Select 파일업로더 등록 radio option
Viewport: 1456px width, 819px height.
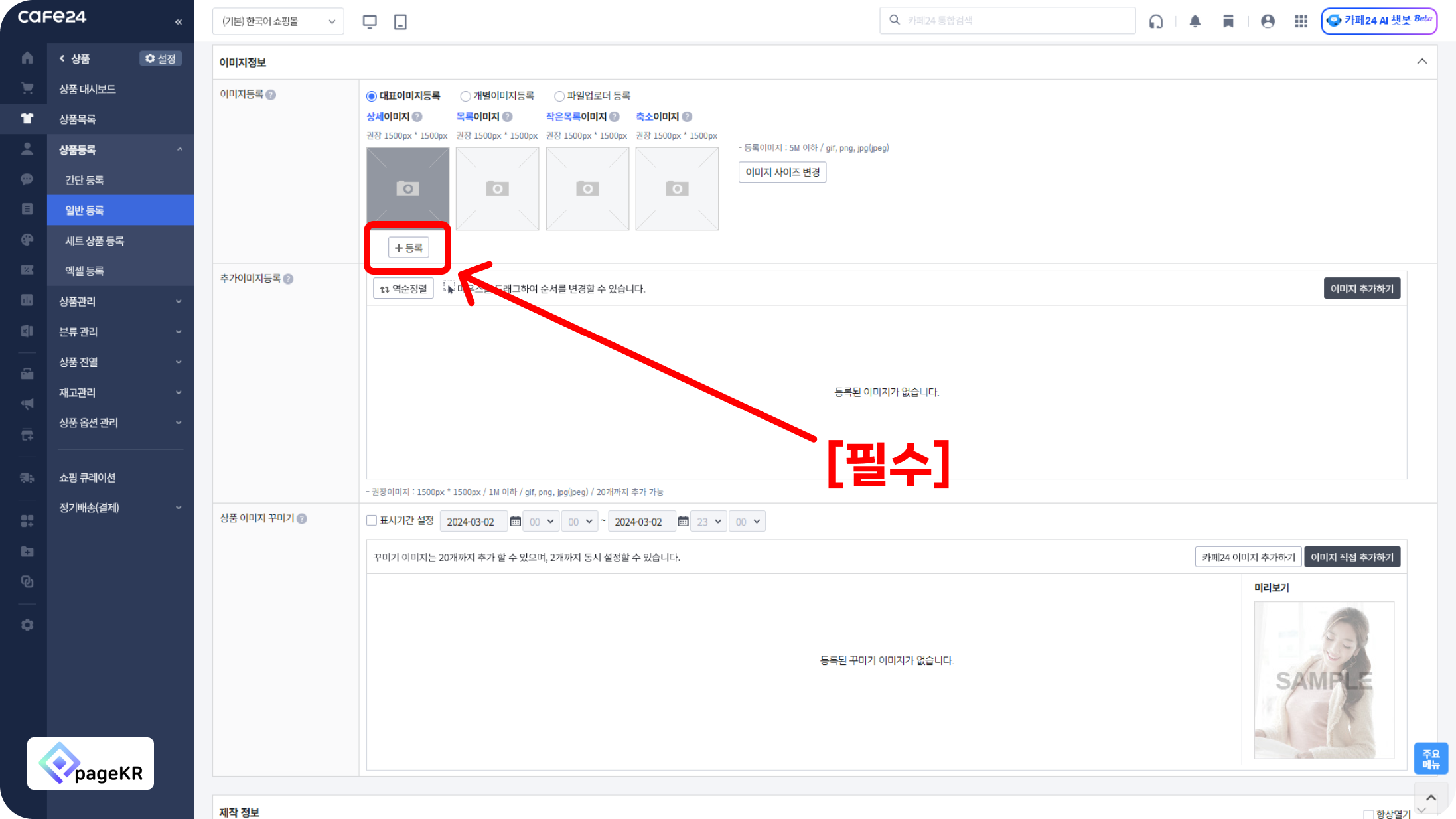(559, 96)
